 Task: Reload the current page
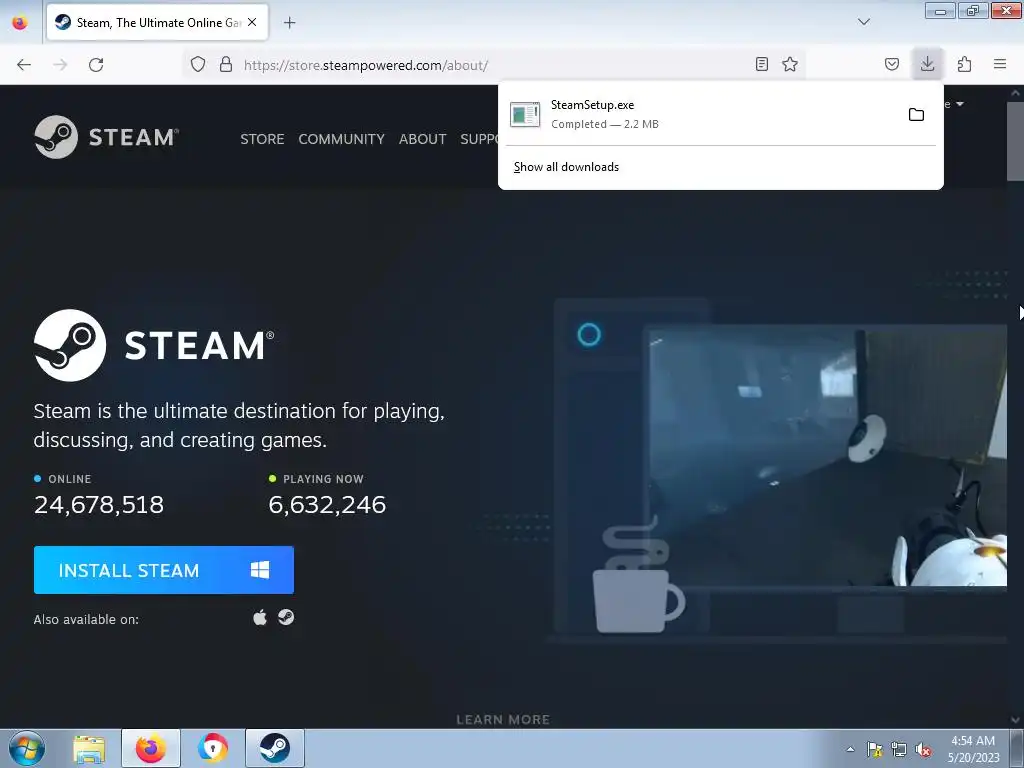tap(96, 65)
